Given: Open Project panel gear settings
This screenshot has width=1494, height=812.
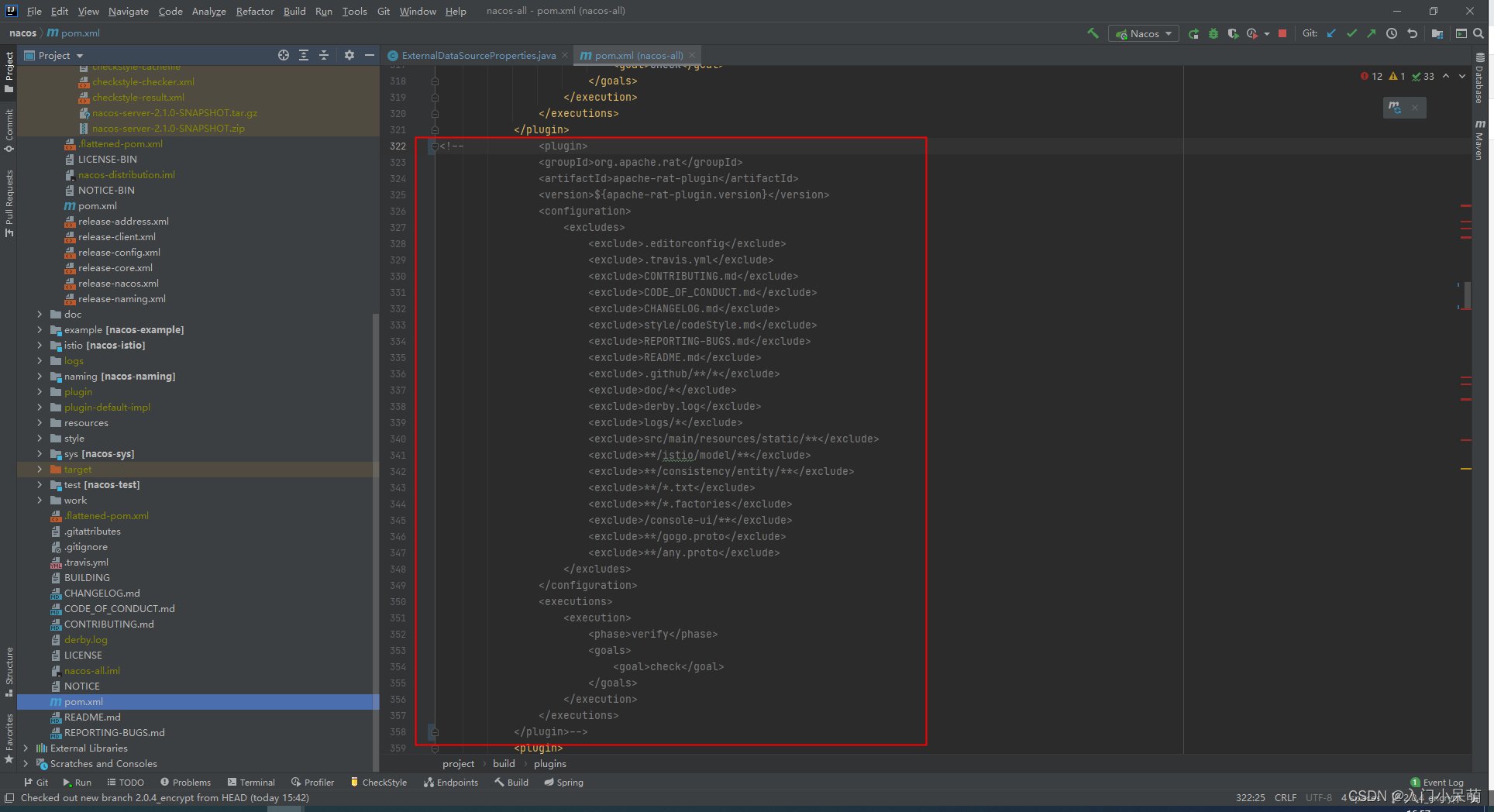Looking at the screenshot, I should click(349, 55).
